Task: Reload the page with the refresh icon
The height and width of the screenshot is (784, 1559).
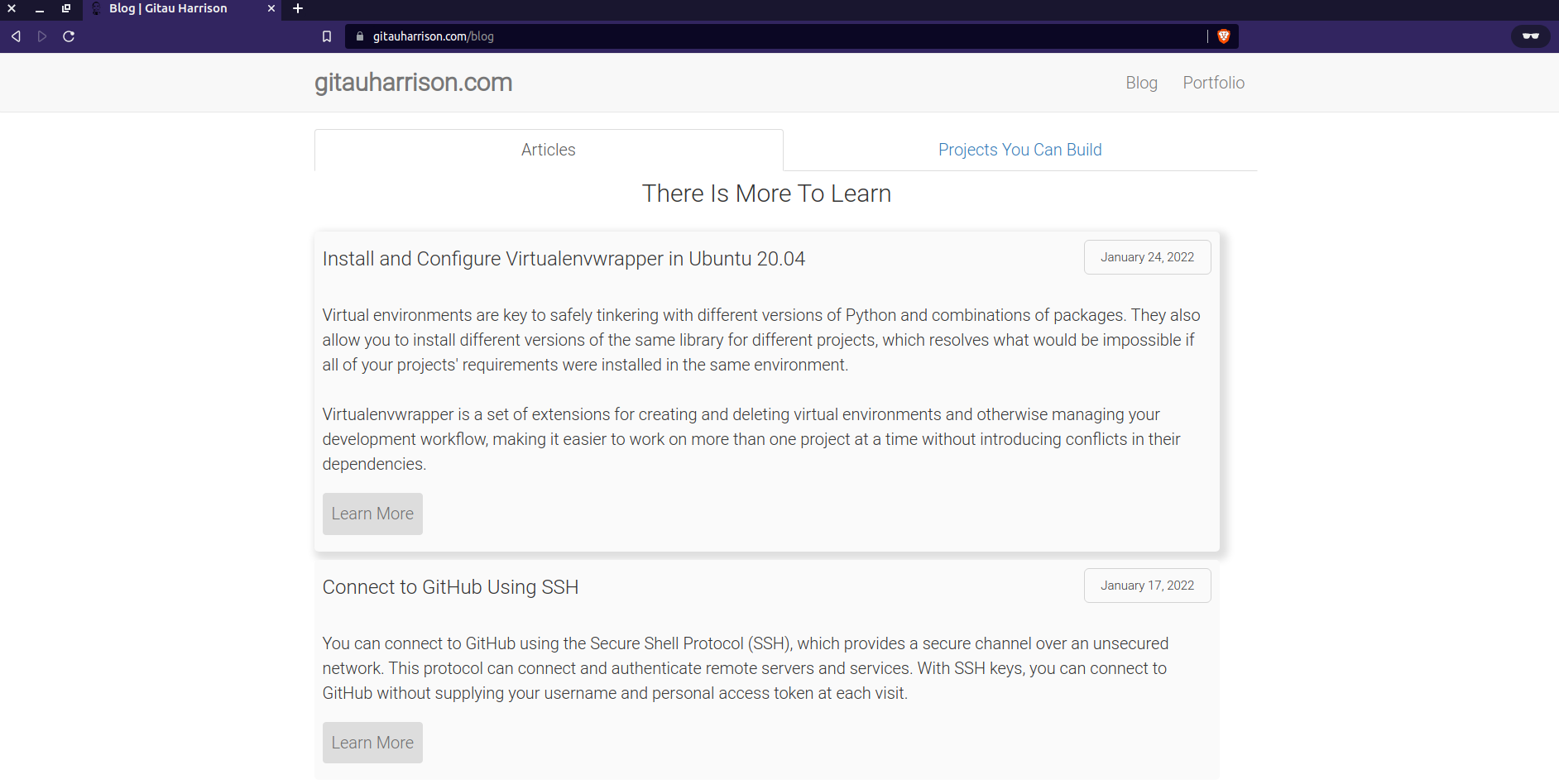Action: [69, 36]
